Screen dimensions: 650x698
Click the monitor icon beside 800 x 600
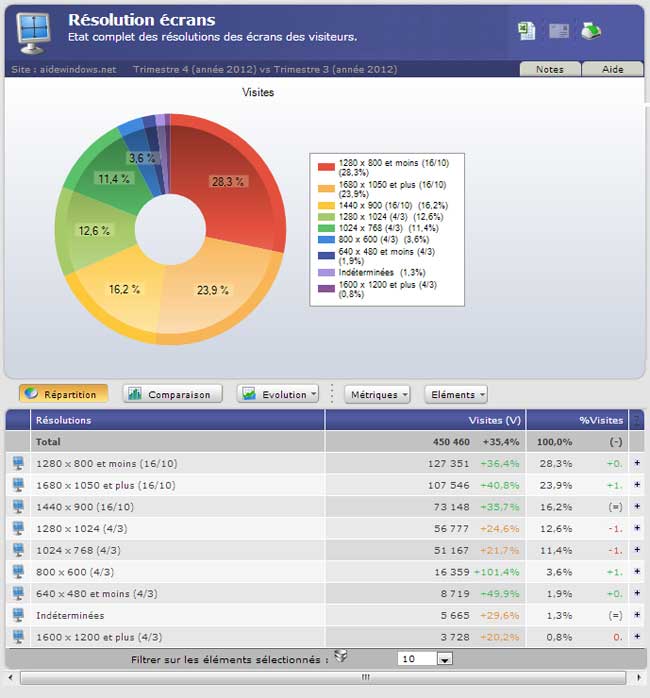[x=18, y=572]
